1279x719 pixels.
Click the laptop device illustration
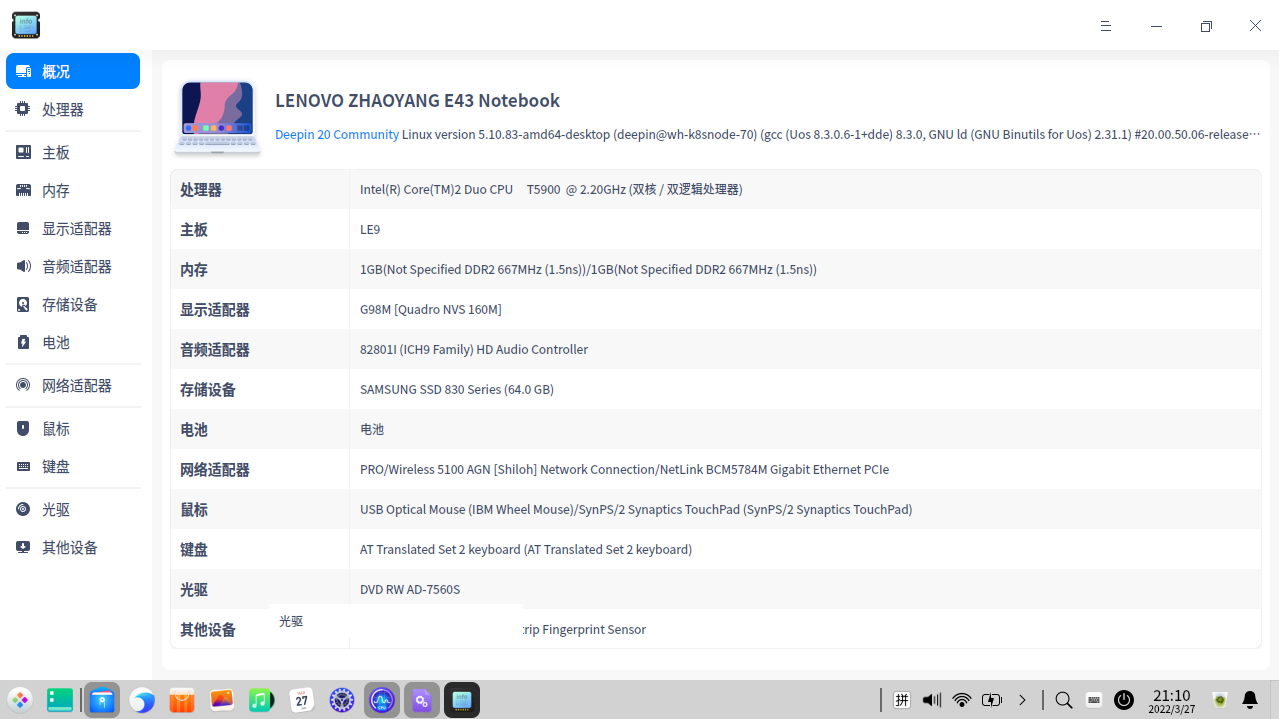click(217, 117)
